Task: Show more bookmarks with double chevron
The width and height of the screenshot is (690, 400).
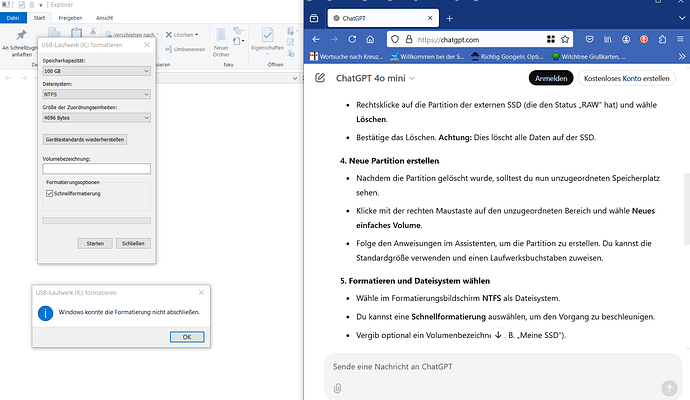Action: pos(682,56)
